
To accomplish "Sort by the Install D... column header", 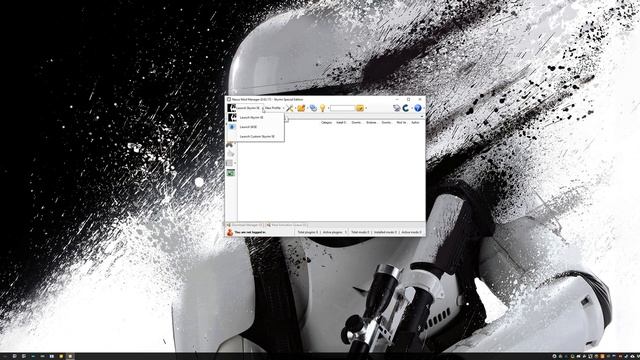I will [x=341, y=122].
